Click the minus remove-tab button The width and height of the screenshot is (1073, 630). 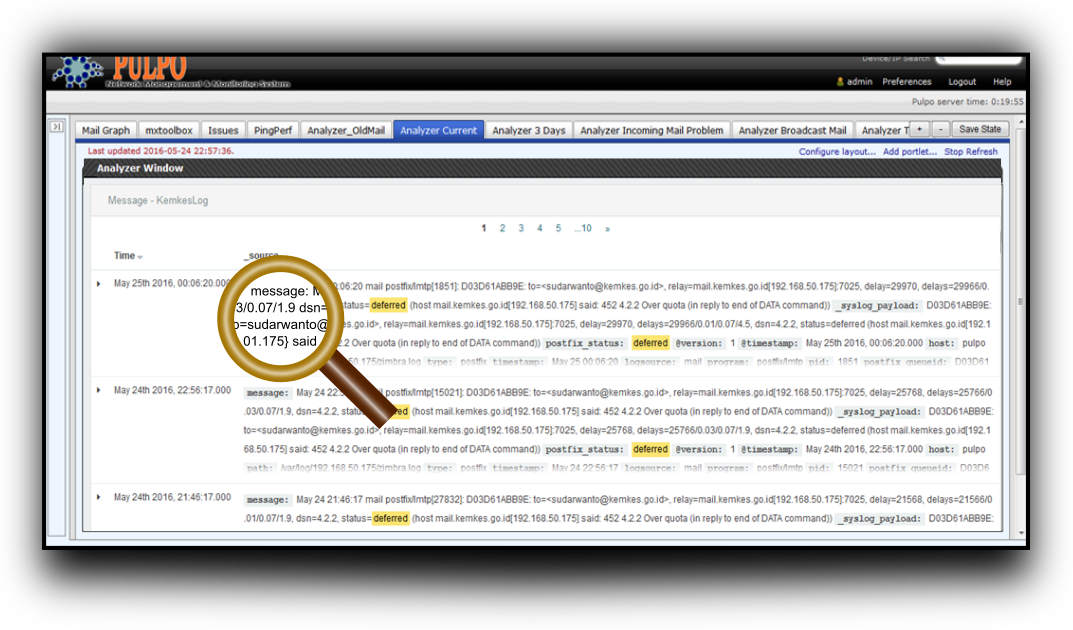pyautogui.click(x=941, y=130)
